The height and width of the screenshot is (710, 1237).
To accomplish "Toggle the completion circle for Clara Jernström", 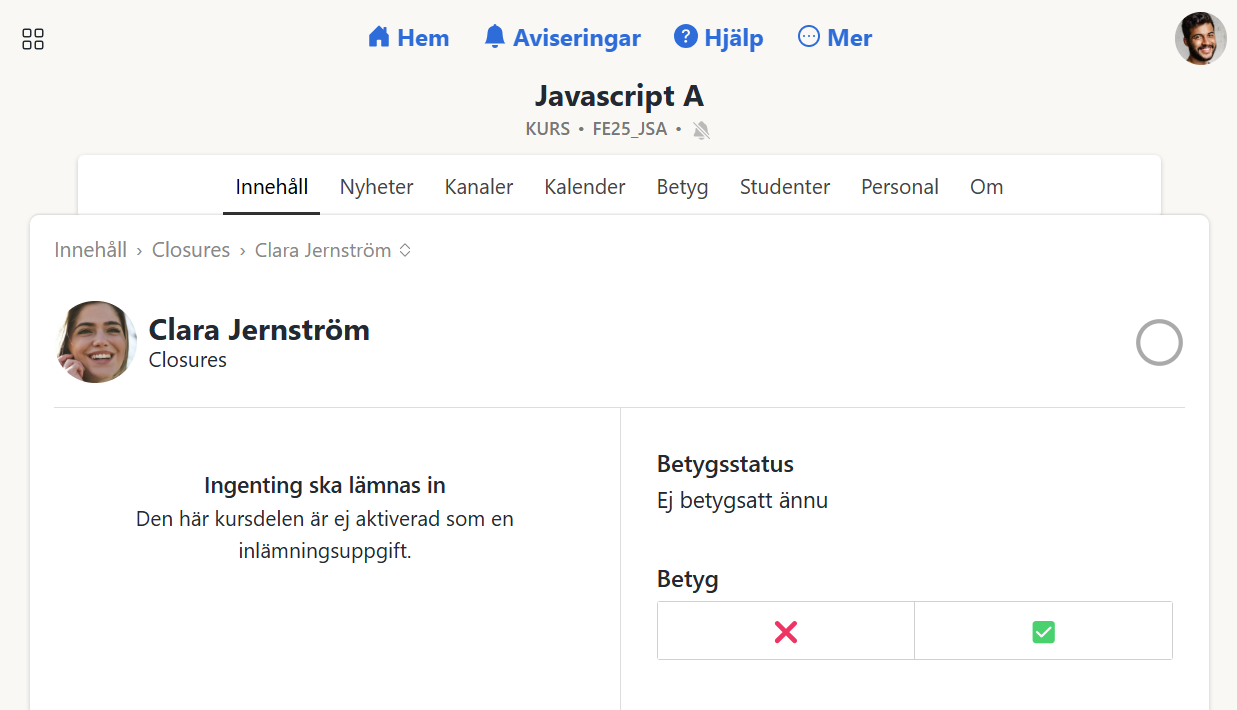I will point(1159,343).
